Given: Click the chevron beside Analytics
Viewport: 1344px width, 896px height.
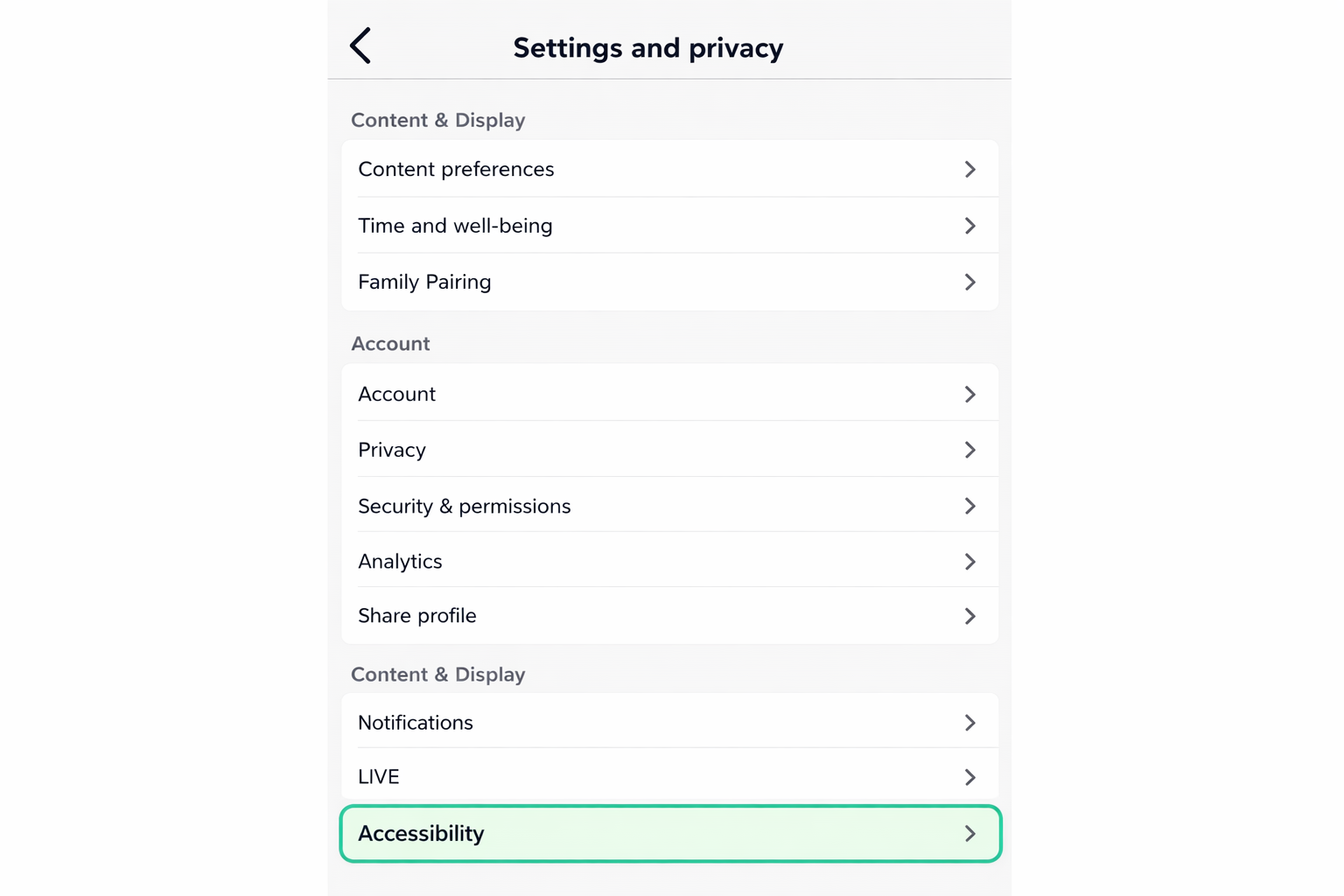Looking at the screenshot, I should click(x=970, y=562).
